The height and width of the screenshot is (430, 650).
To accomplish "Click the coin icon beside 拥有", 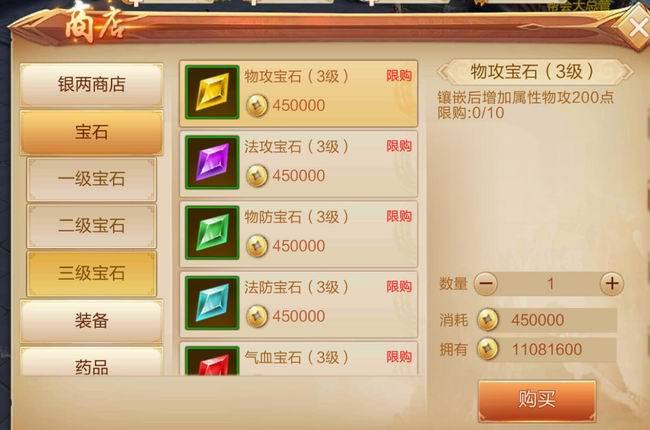I will click(x=488, y=349).
